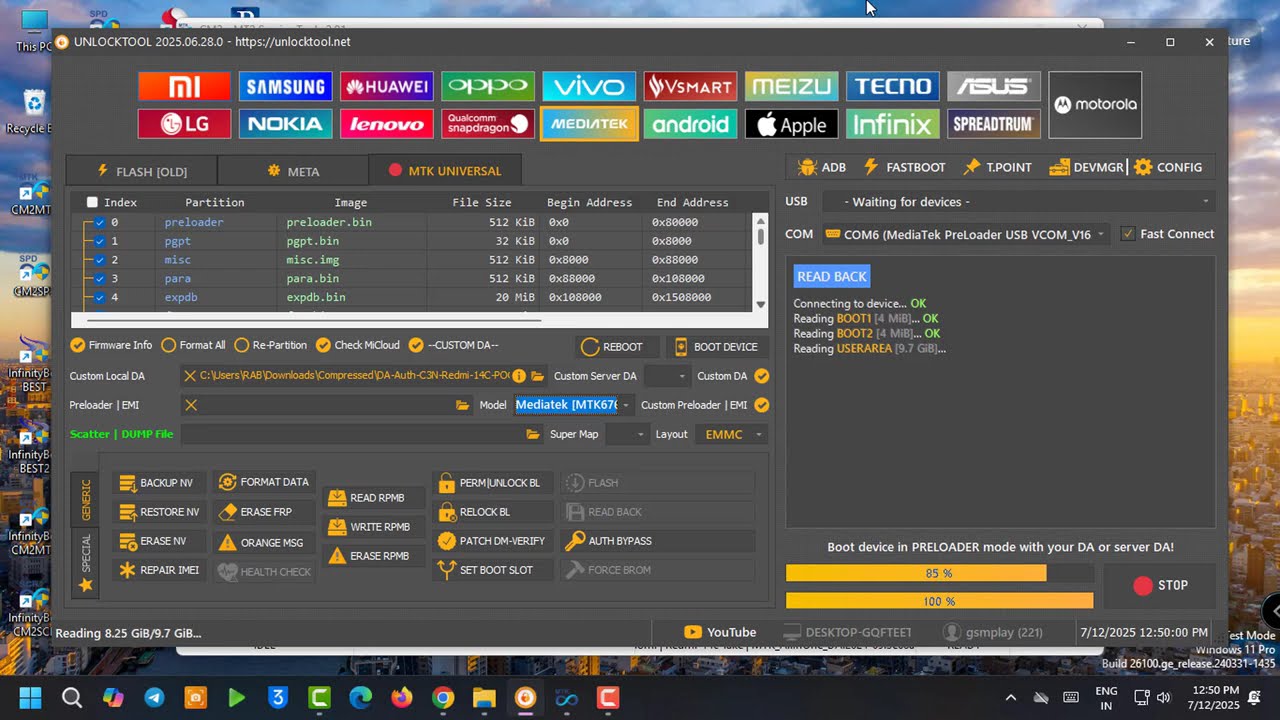Click the Scatter DUMP File input field
The height and width of the screenshot is (720, 1280).
point(352,434)
